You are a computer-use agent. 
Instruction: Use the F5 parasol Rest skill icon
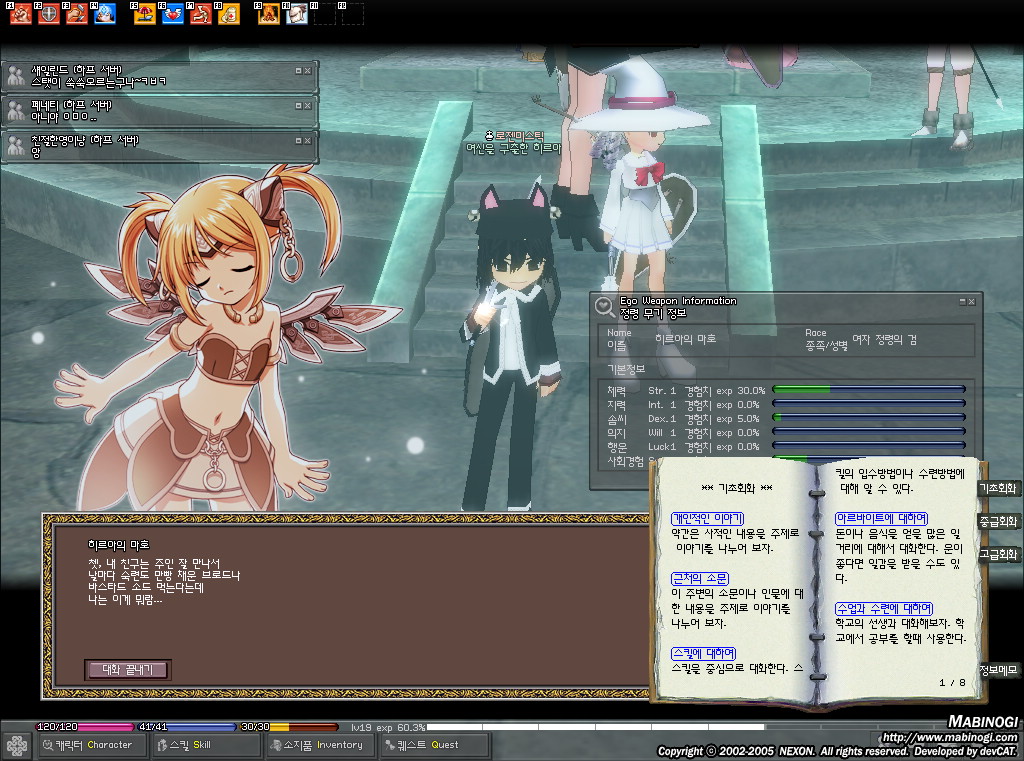pyautogui.click(x=144, y=14)
